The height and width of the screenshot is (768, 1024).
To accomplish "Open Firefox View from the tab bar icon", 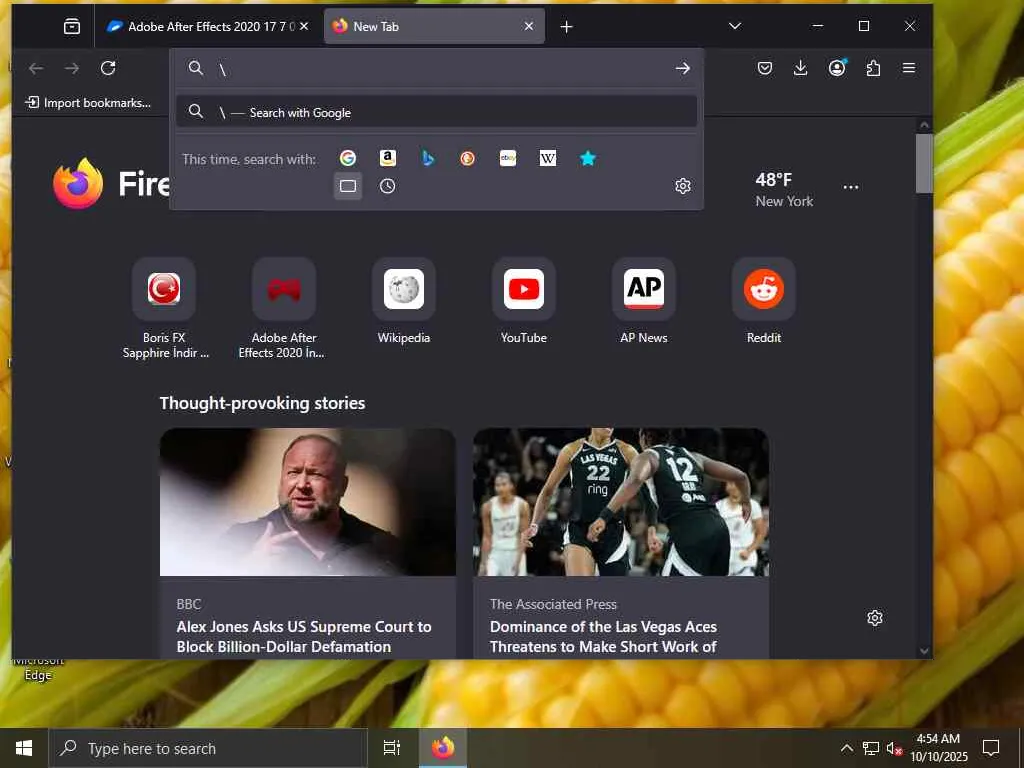I will (x=72, y=26).
